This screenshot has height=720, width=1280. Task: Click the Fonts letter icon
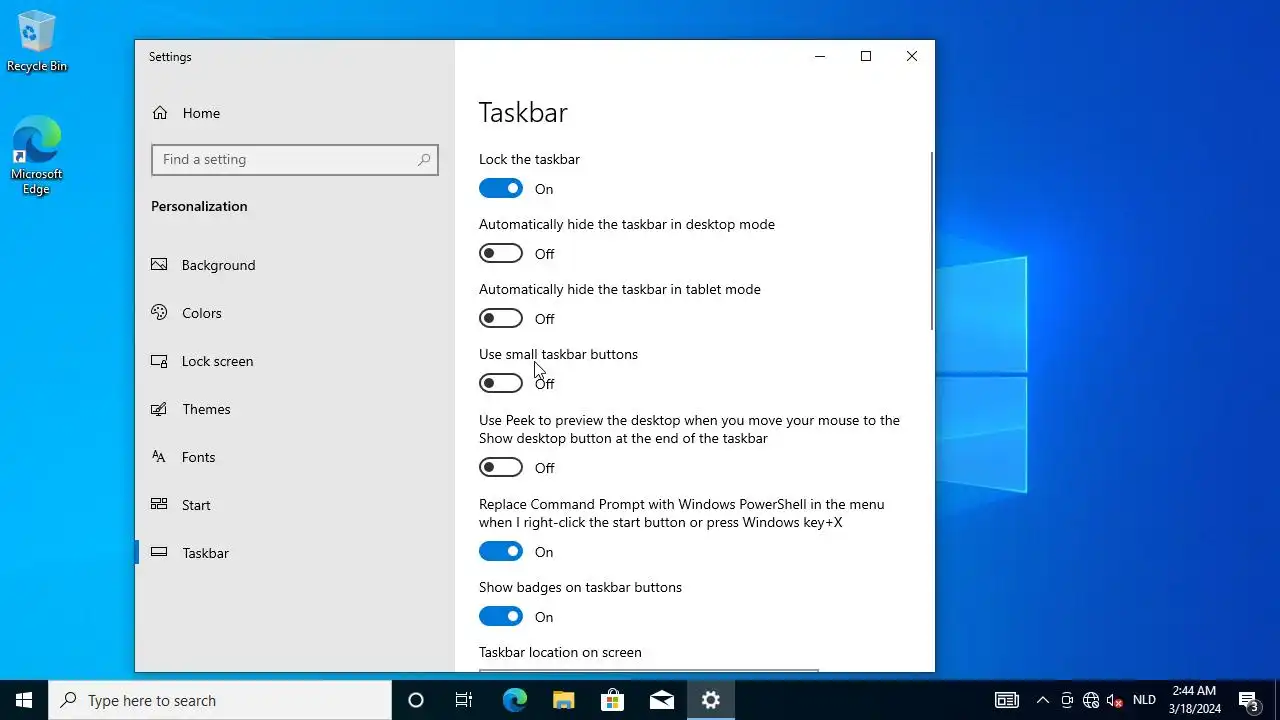click(x=159, y=457)
